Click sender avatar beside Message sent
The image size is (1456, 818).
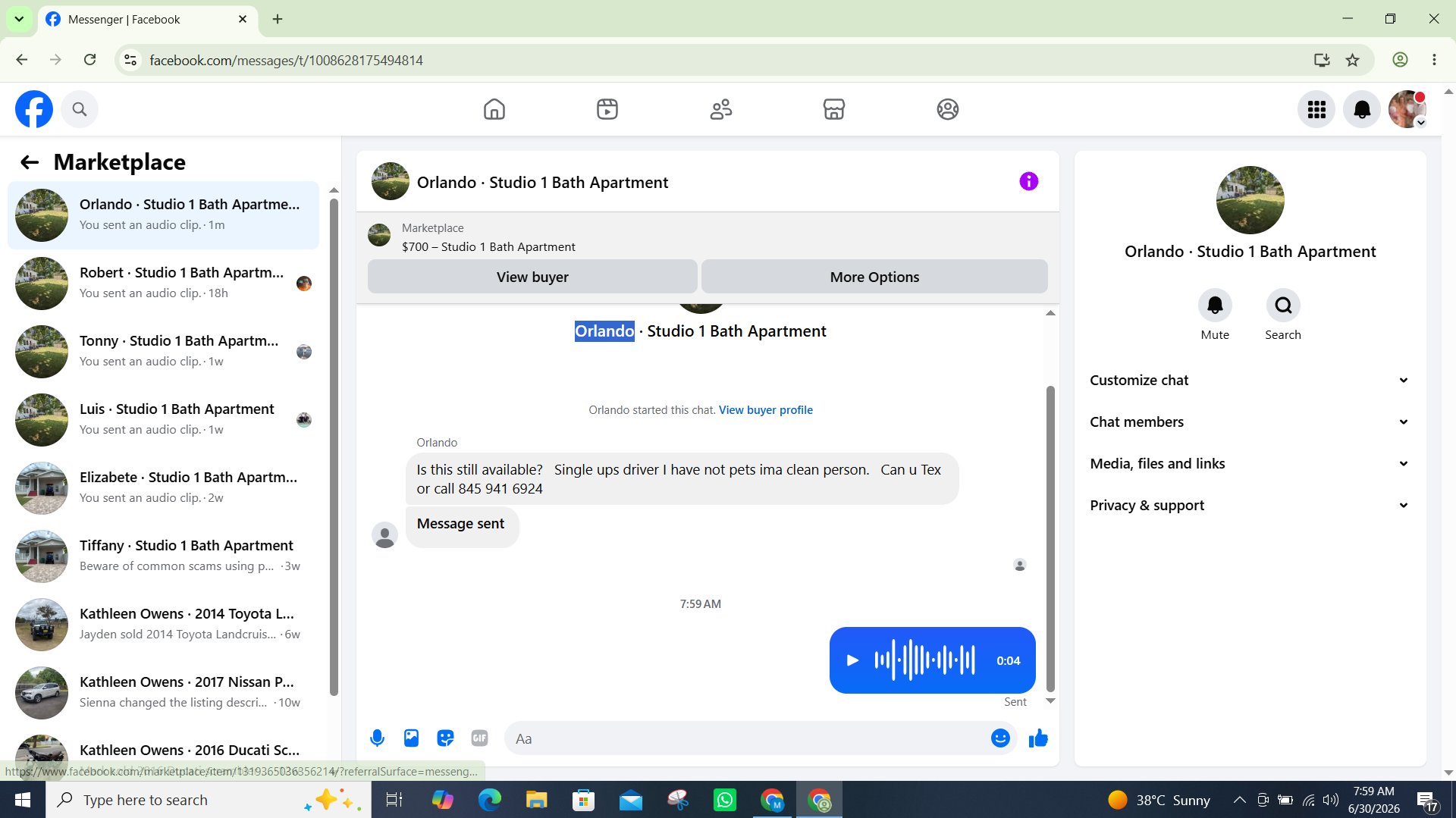click(385, 534)
